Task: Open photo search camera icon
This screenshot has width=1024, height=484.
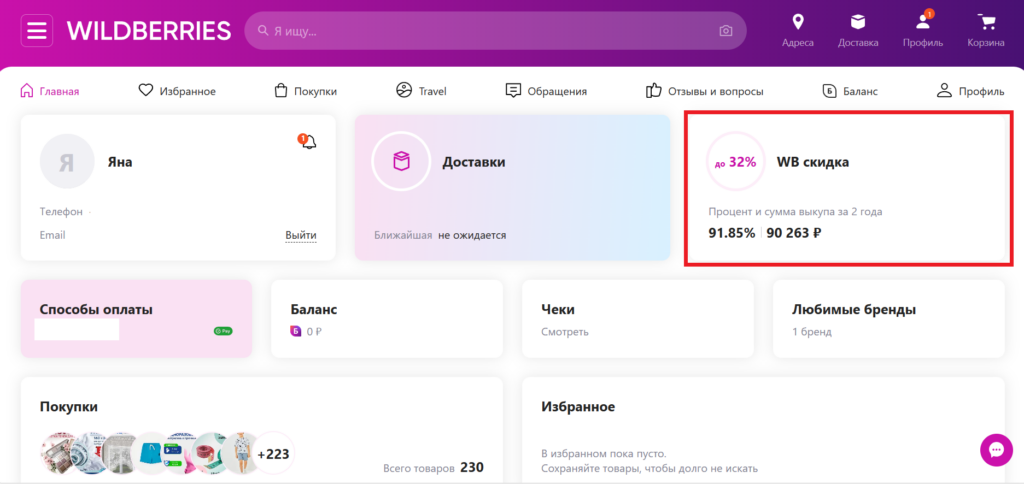Action: [x=725, y=31]
